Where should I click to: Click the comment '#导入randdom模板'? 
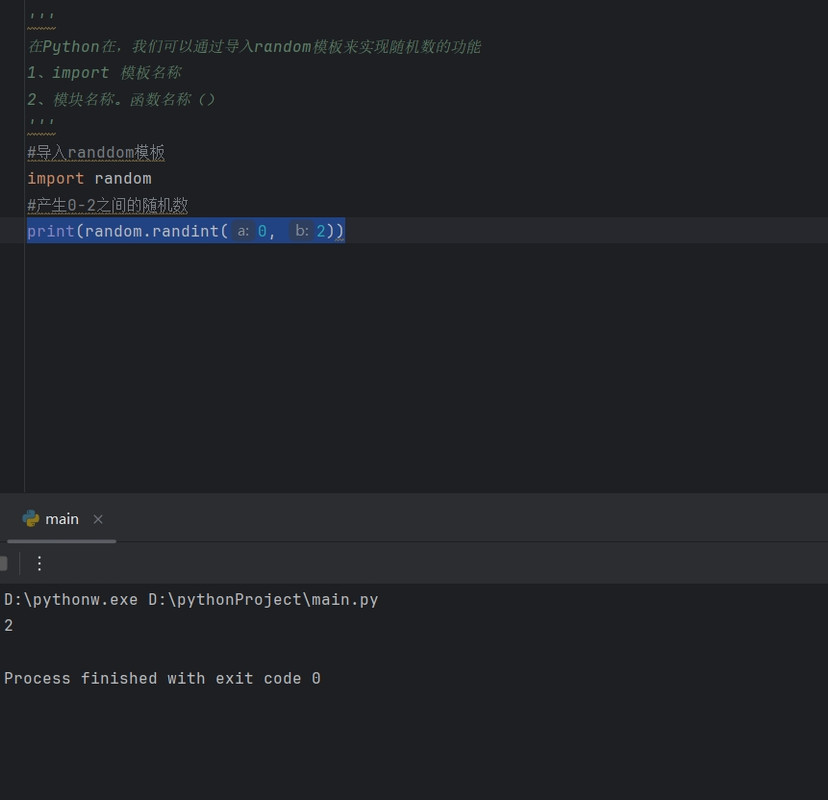tap(96, 153)
